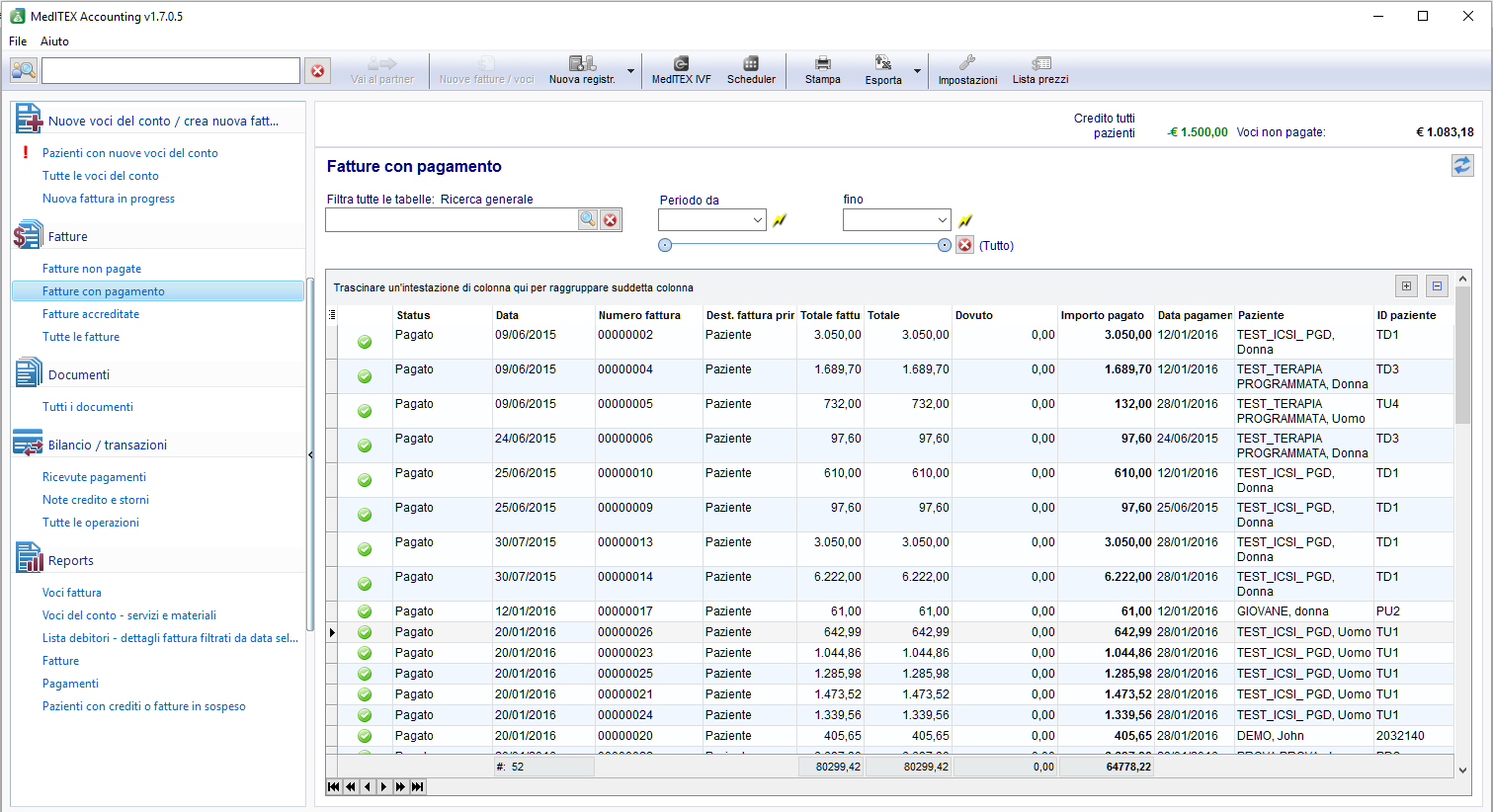The image size is (1493, 812).
Task: Click the Ricerca generale filter input
Action: click(452, 220)
